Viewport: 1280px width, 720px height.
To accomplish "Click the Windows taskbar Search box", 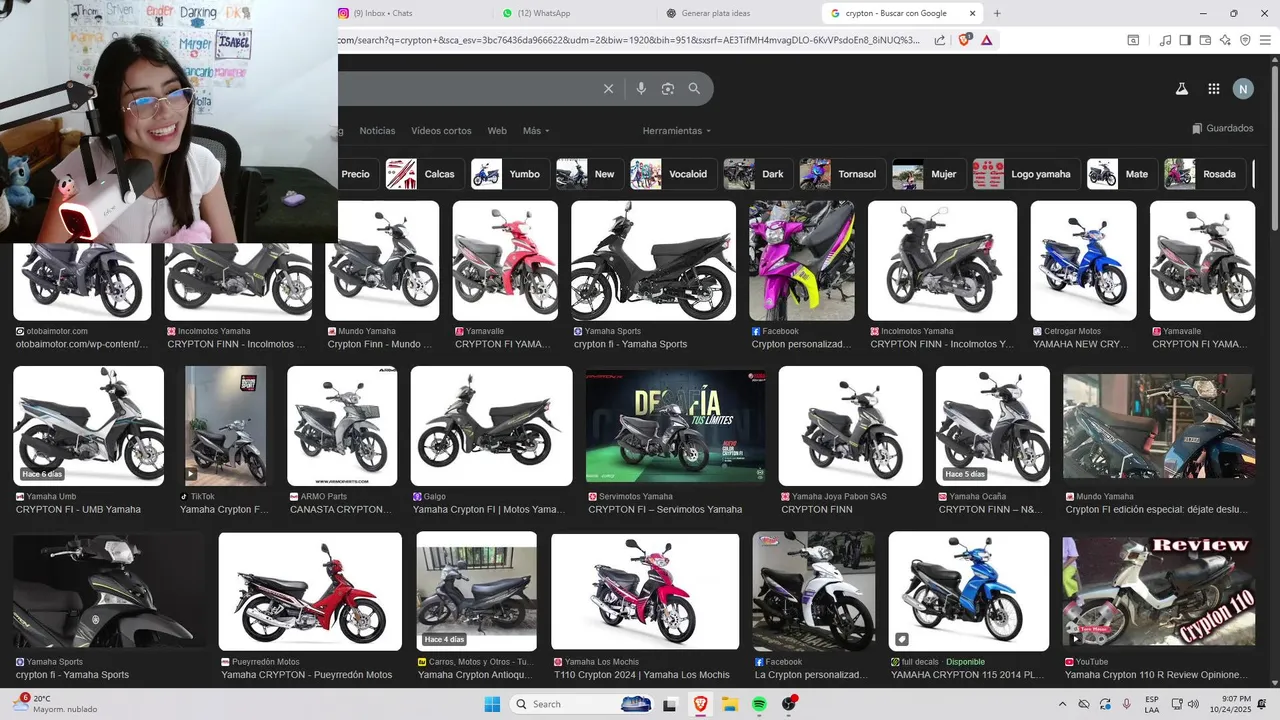I will click(x=583, y=704).
